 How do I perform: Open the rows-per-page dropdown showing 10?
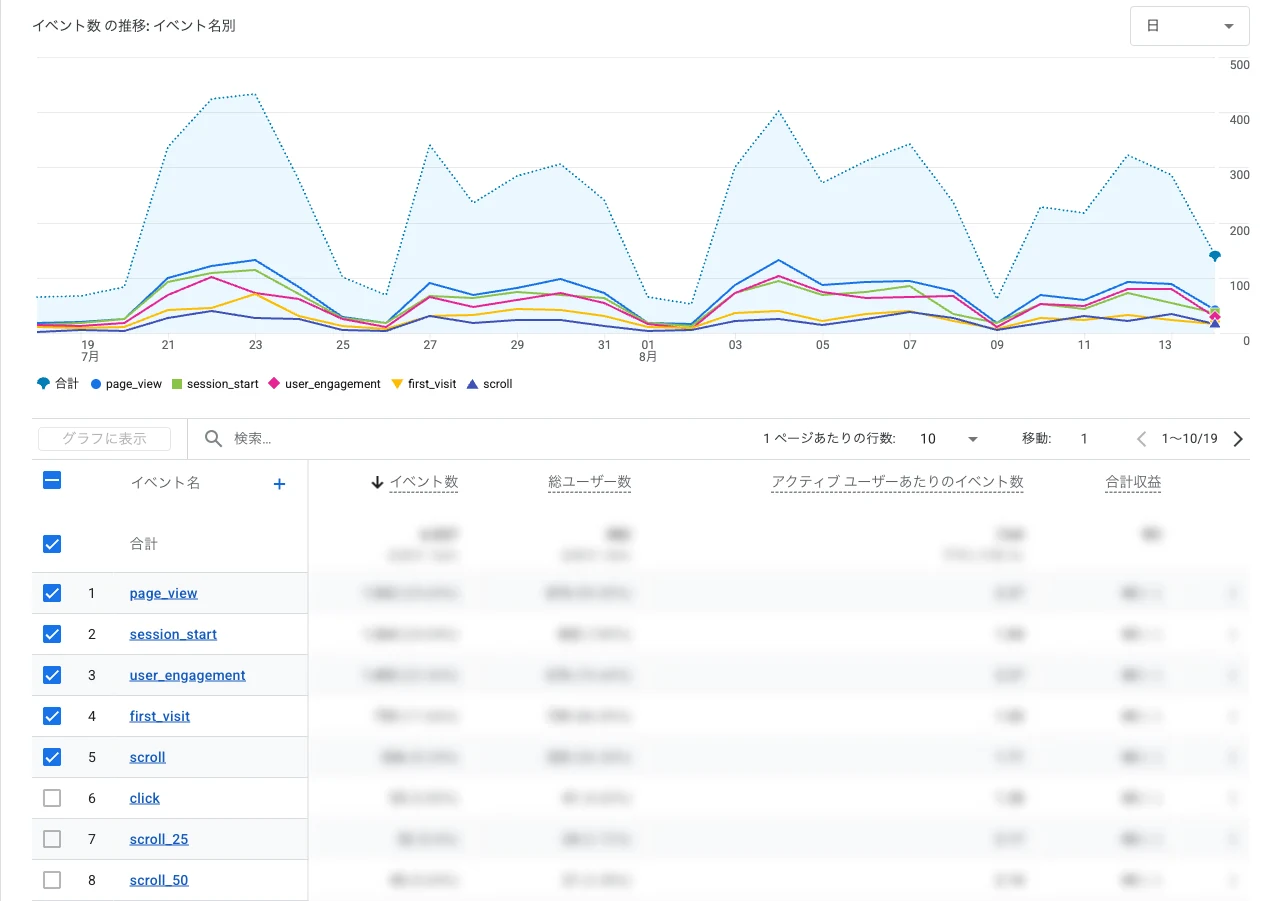click(949, 438)
